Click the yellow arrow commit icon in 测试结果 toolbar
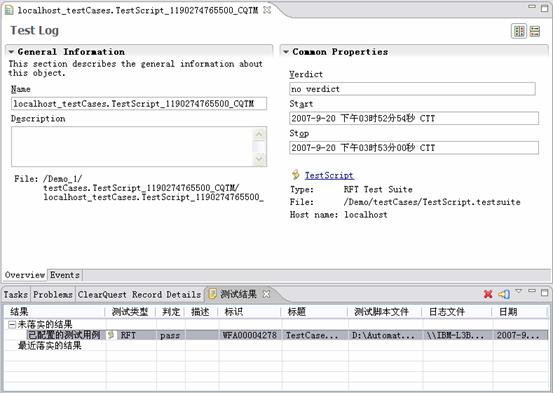This screenshot has width=553, height=393. click(x=504, y=294)
